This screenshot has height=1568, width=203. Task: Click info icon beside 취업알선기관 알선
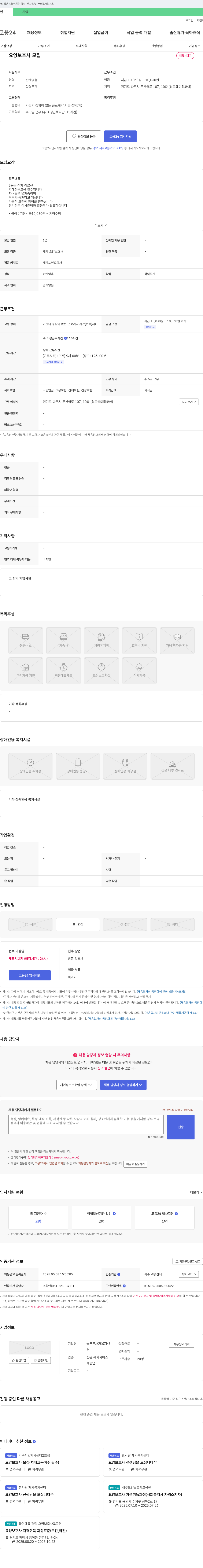pos(114,1214)
